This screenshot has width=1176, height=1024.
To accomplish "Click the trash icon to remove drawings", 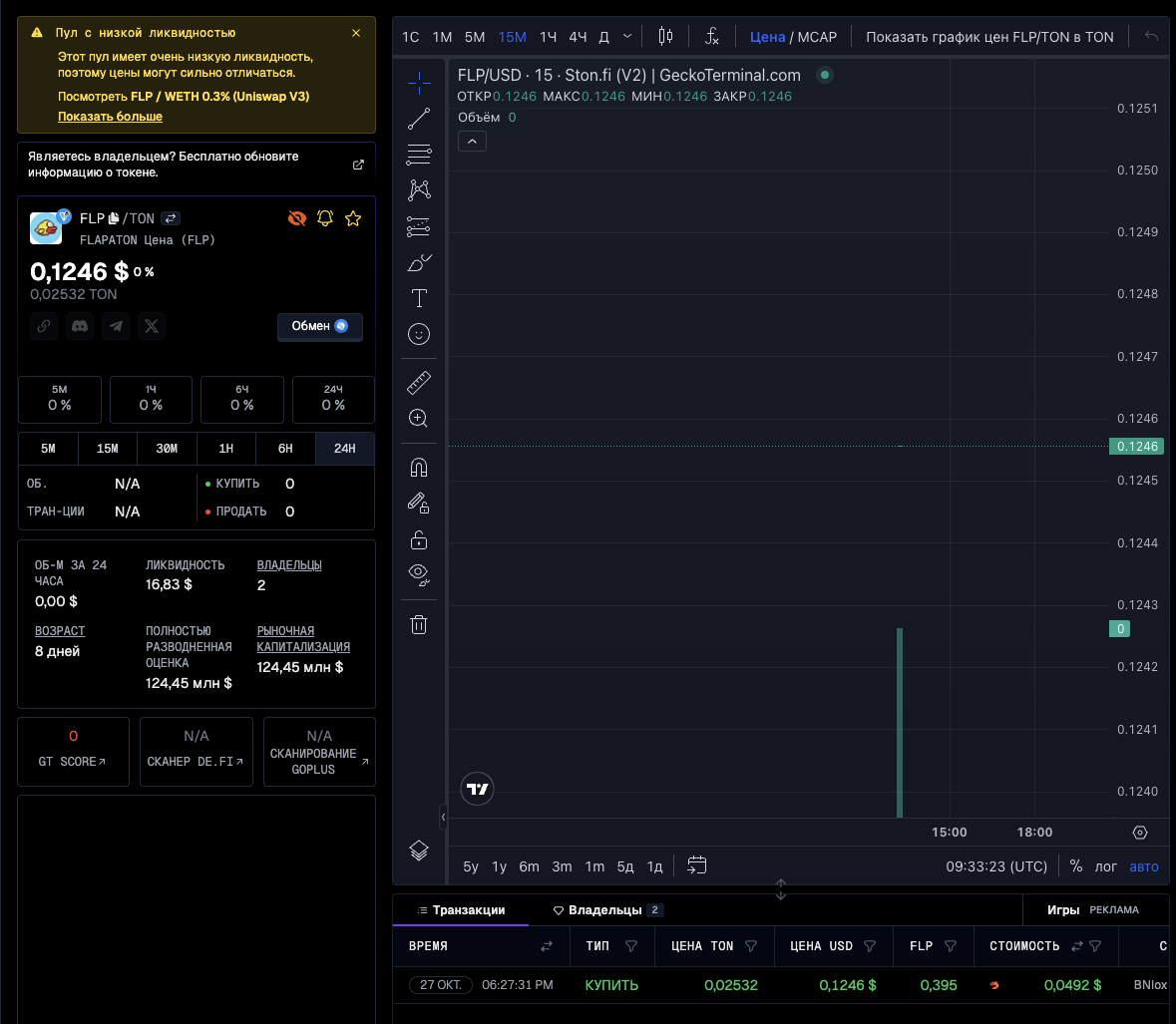I will (x=419, y=624).
